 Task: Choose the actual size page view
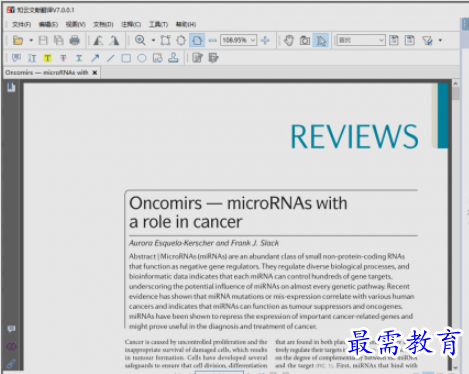pos(165,40)
